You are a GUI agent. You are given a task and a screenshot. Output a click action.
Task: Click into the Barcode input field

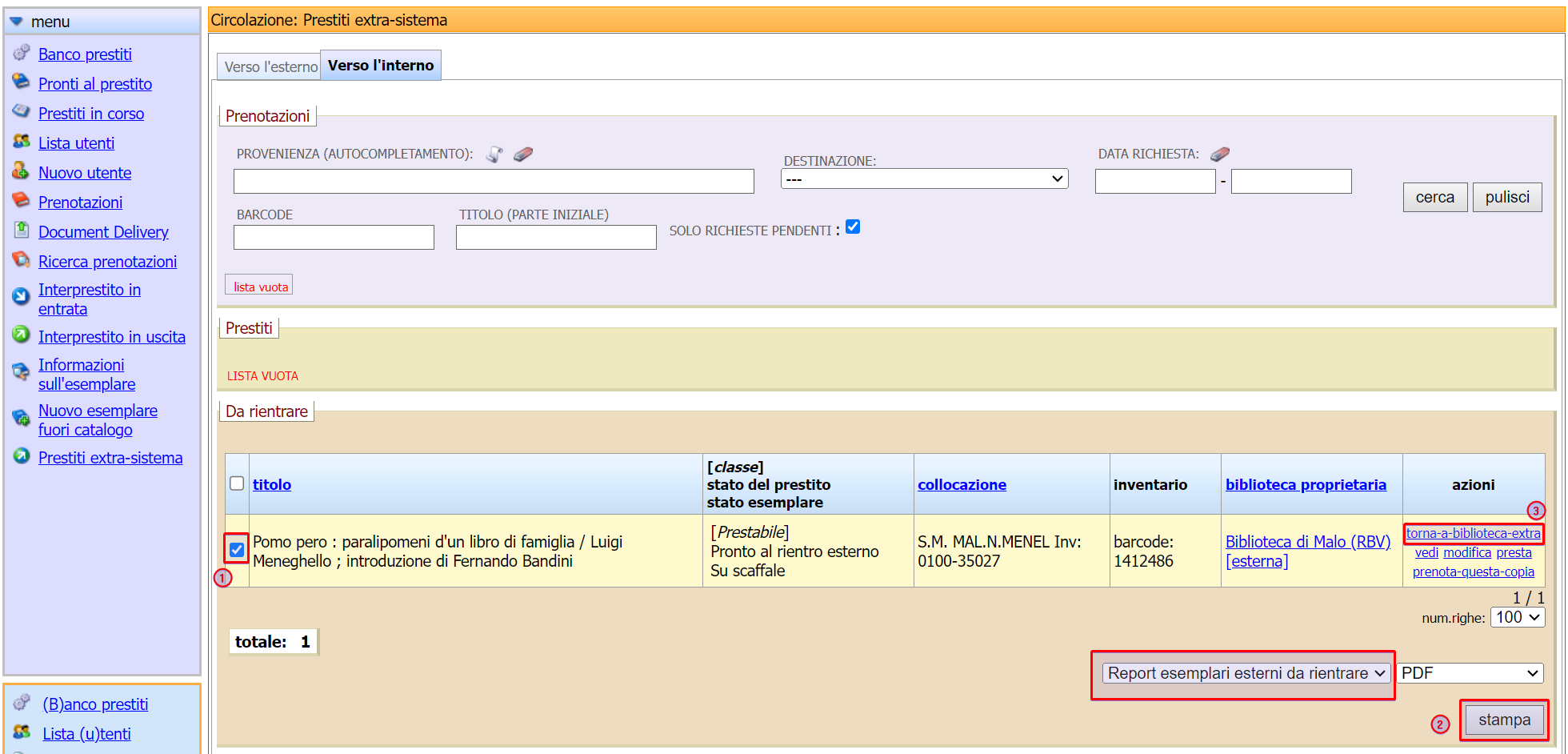coord(334,238)
